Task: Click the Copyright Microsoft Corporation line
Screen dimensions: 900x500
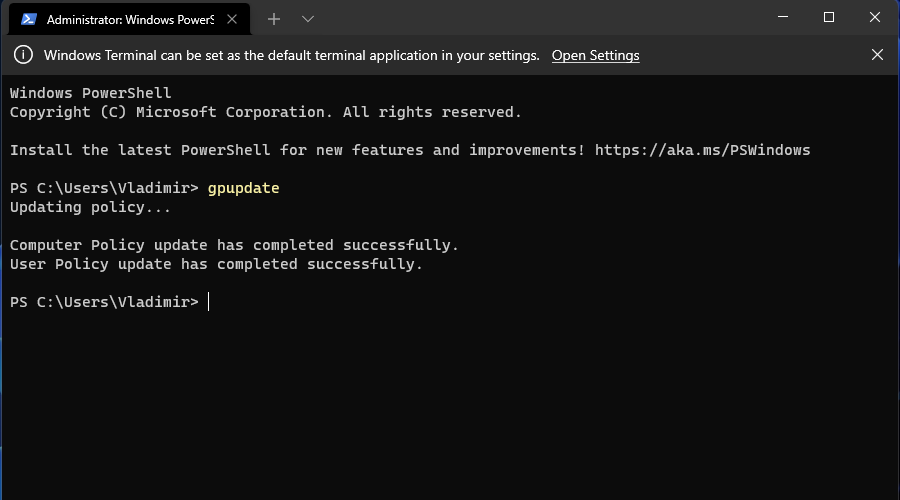Action: [266, 112]
